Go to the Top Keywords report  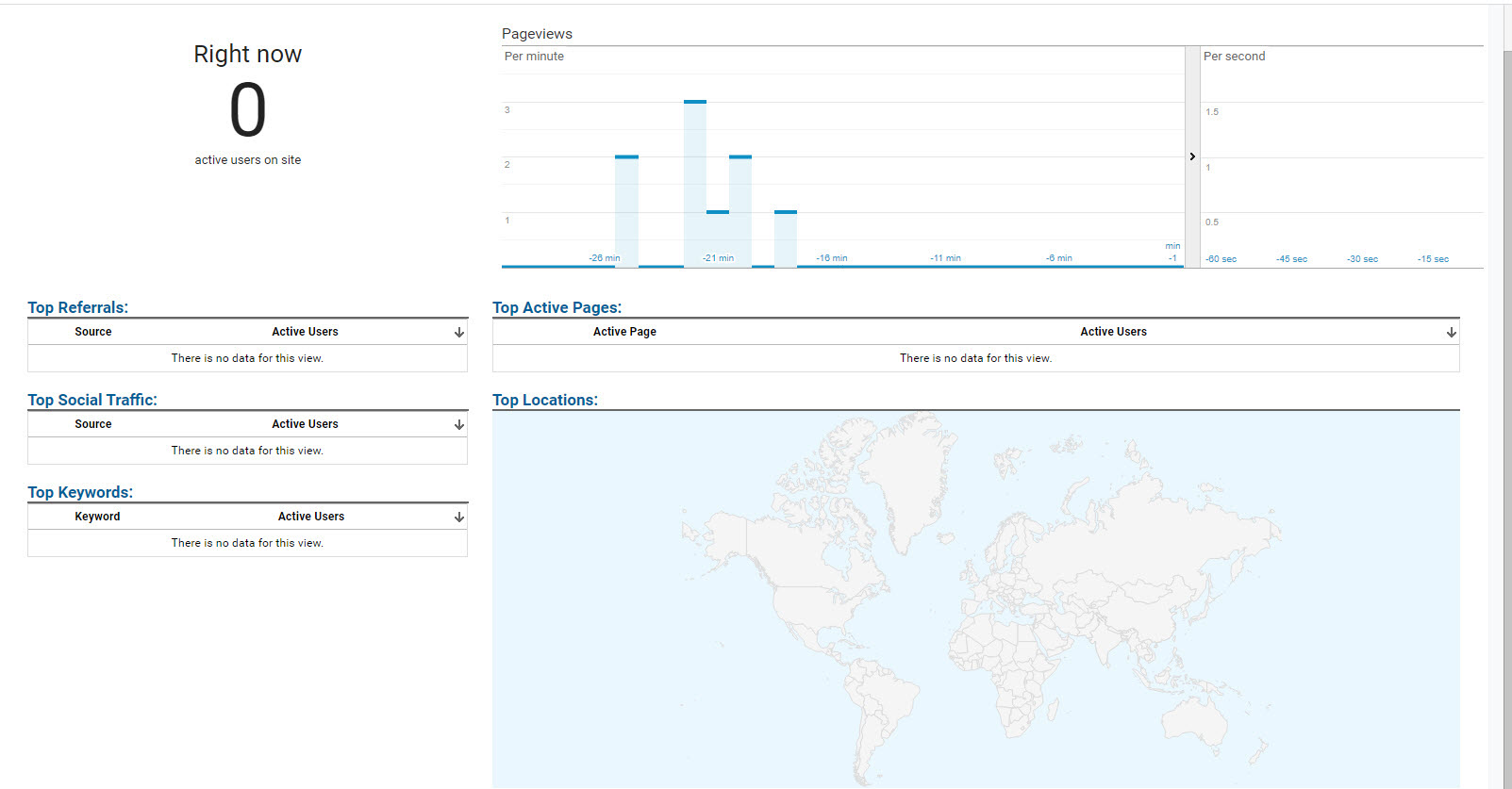[80, 492]
